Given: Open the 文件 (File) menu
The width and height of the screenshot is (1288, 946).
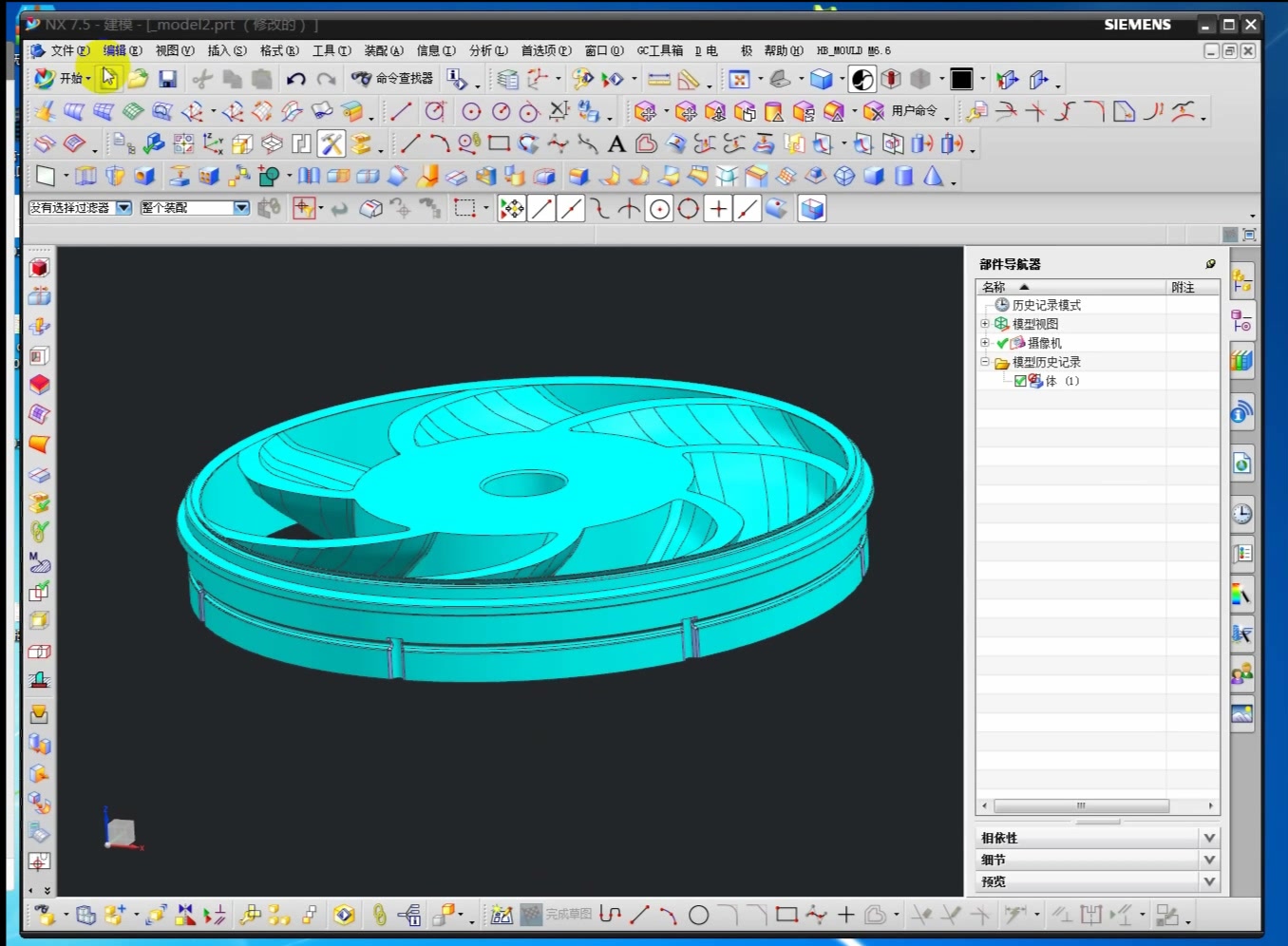Looking at the screenshot, I should [x=70, y=50].
